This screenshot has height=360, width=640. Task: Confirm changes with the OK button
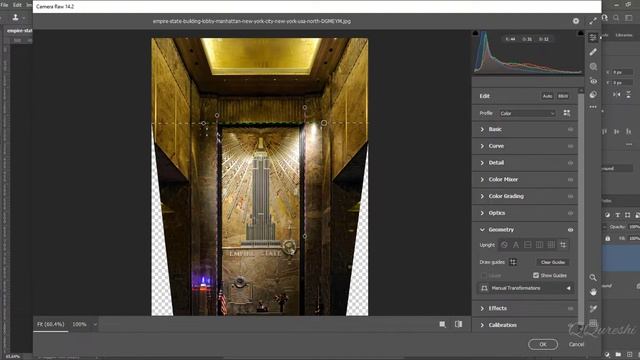click(543, 344)
